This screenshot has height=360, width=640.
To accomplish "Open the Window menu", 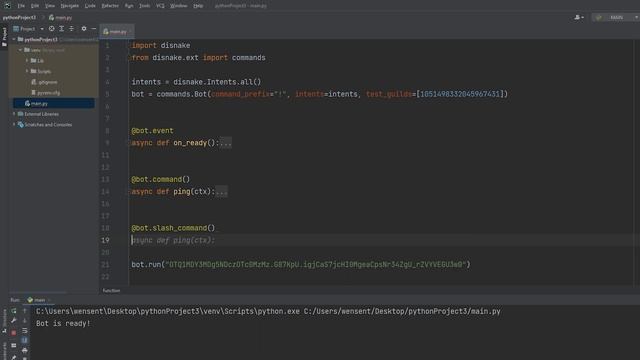I will coord(179,6).
